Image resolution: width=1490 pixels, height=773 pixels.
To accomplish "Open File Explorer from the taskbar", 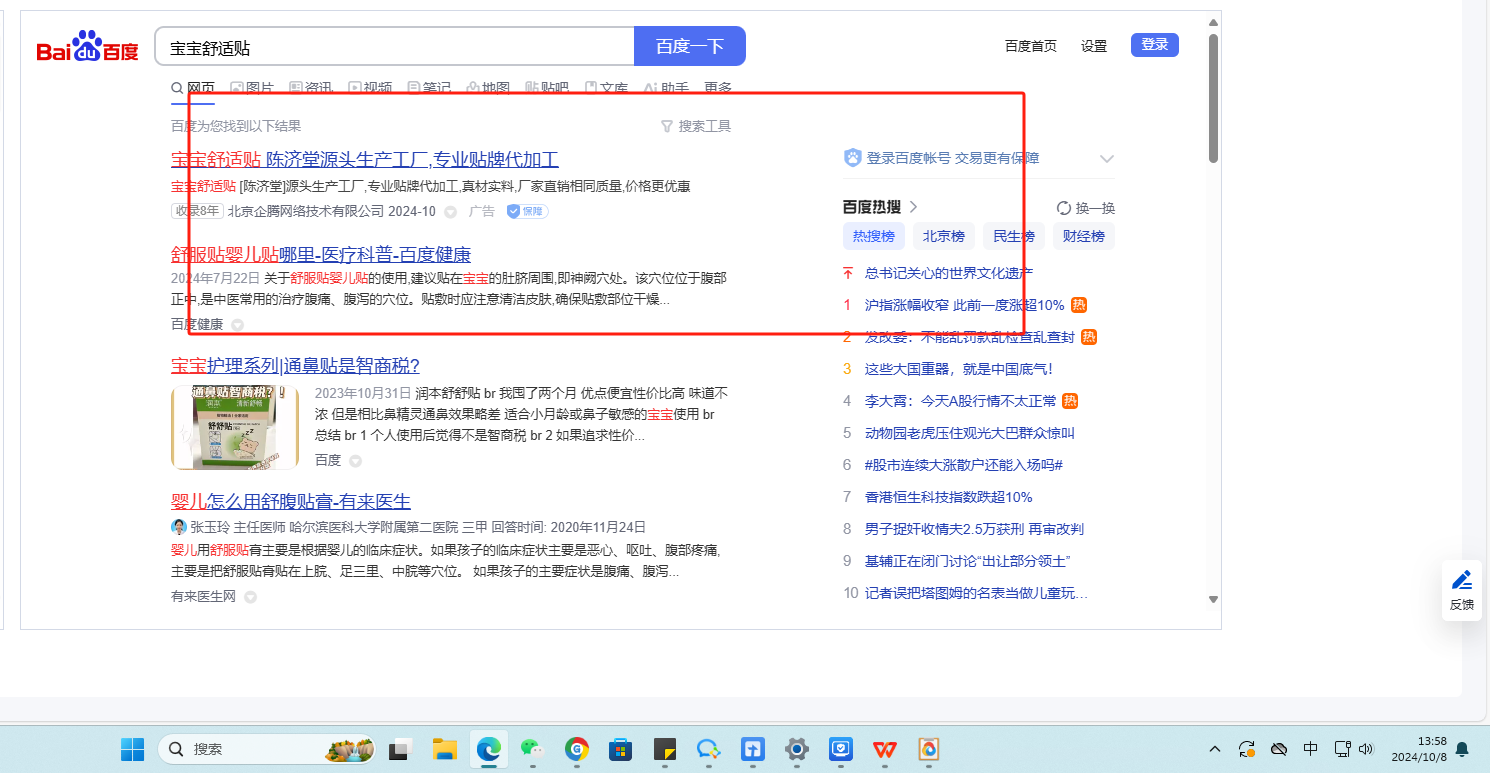I will 444,749.
